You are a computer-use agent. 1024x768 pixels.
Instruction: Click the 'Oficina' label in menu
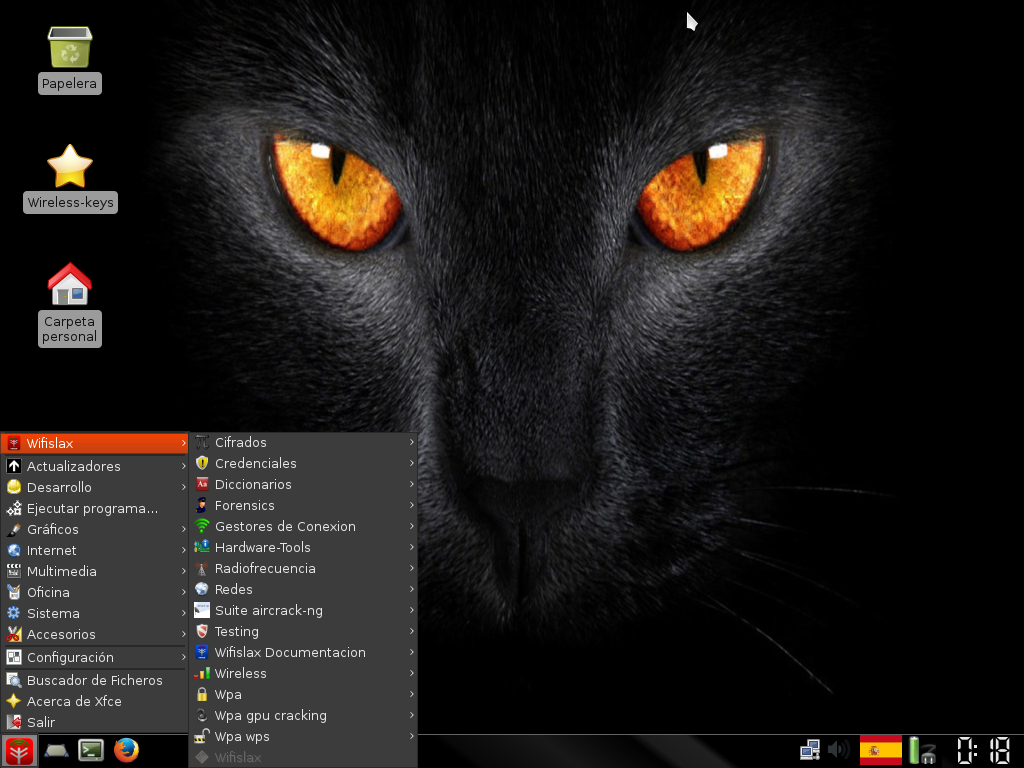[48, 592]
